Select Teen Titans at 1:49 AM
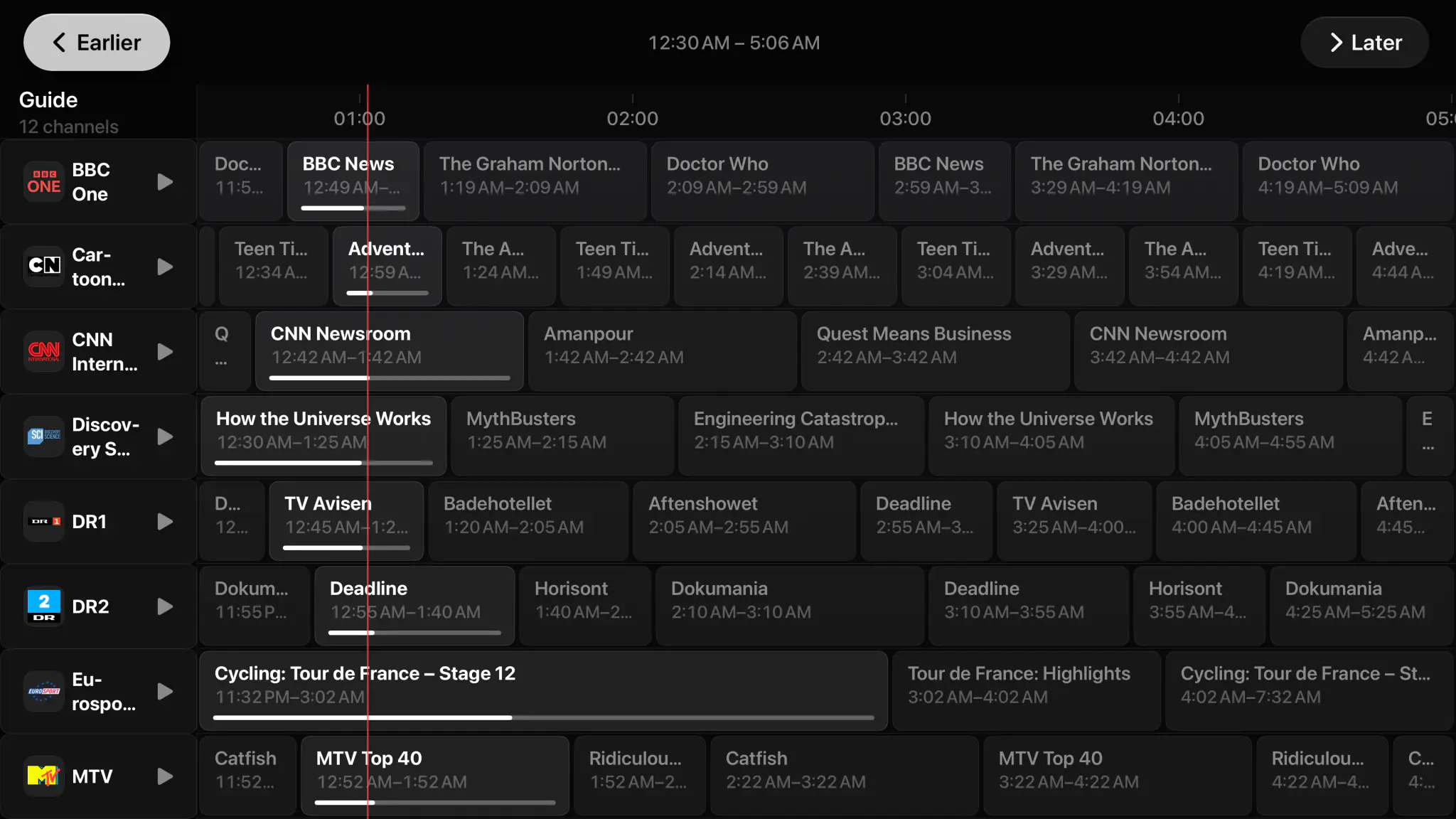The image size is (1456, 819). click(x=615, y=266)
